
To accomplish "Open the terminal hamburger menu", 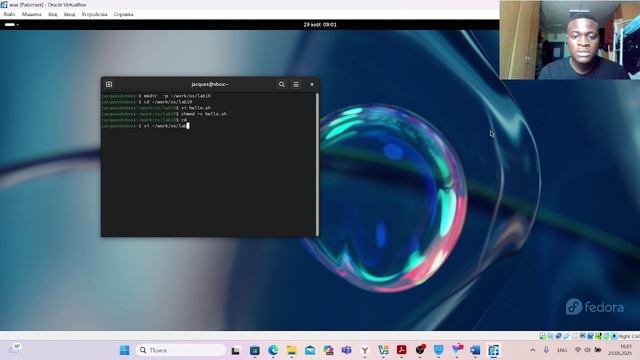I will [296, 84].
